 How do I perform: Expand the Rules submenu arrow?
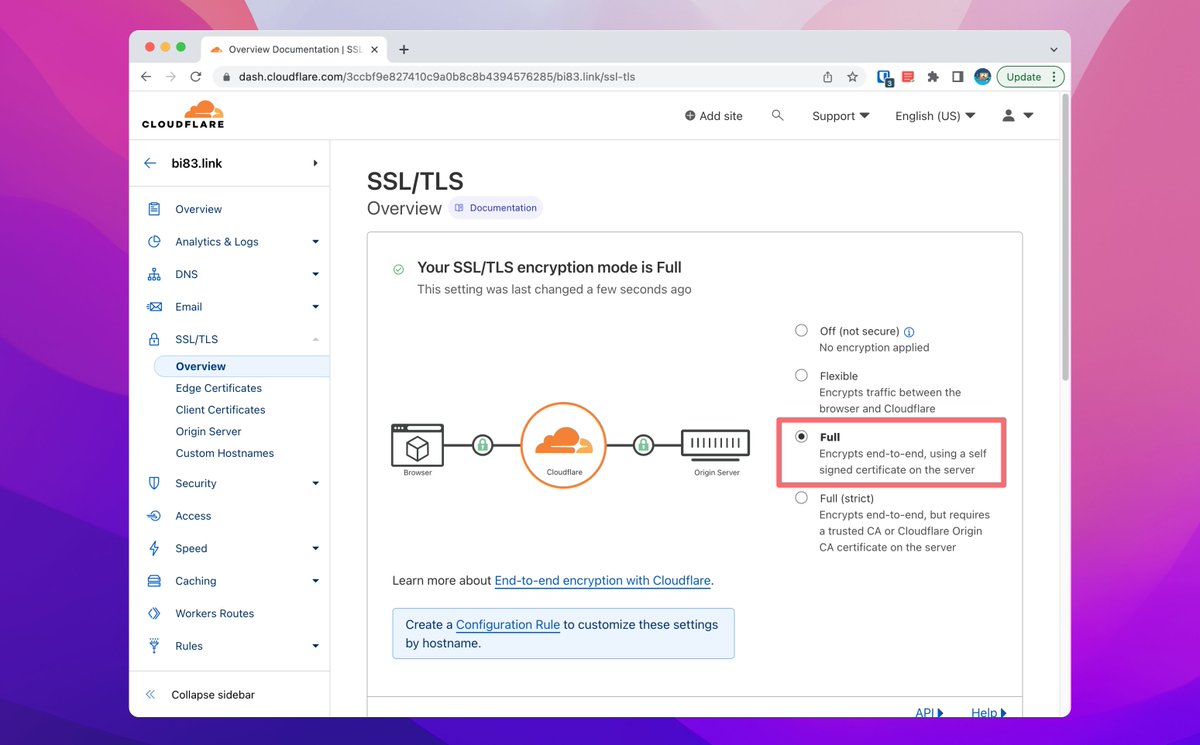pos(315,646)
